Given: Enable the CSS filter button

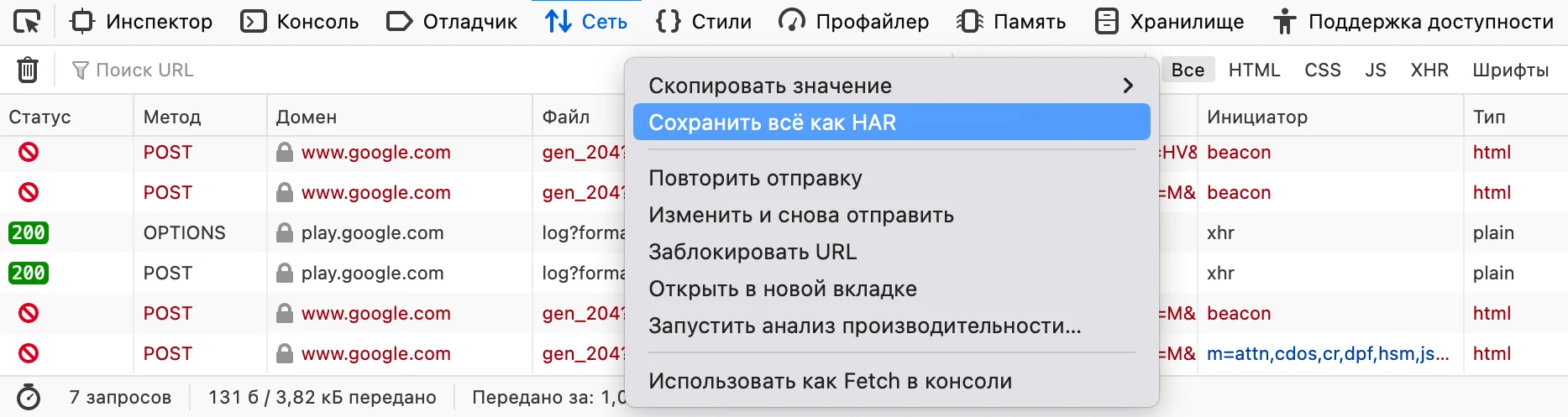Looking at the screenshot, I should tap(1322, 70).
